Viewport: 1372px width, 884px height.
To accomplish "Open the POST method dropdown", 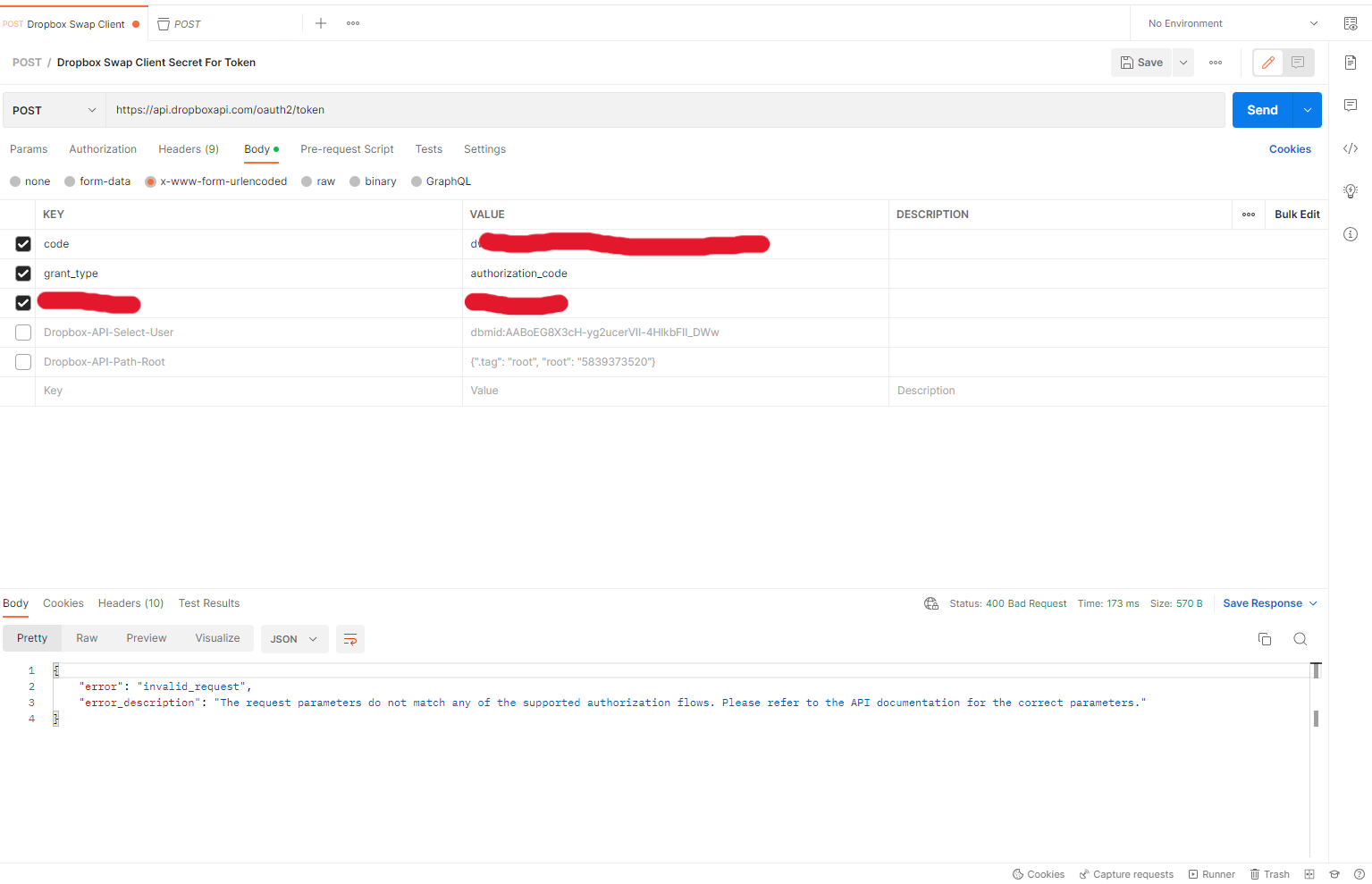I will [x=54, y=110].
